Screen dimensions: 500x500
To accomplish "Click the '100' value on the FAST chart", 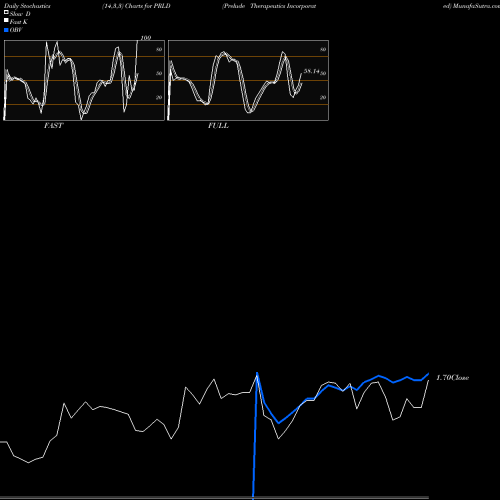I will coord(146,38).
